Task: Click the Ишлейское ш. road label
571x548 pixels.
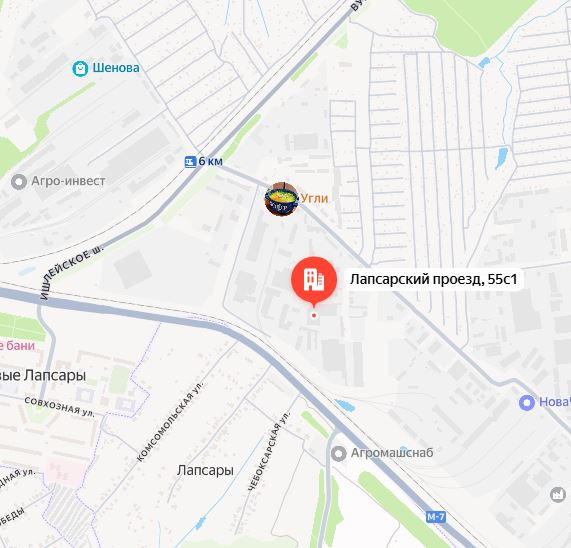Action: [x=72, y=272]
